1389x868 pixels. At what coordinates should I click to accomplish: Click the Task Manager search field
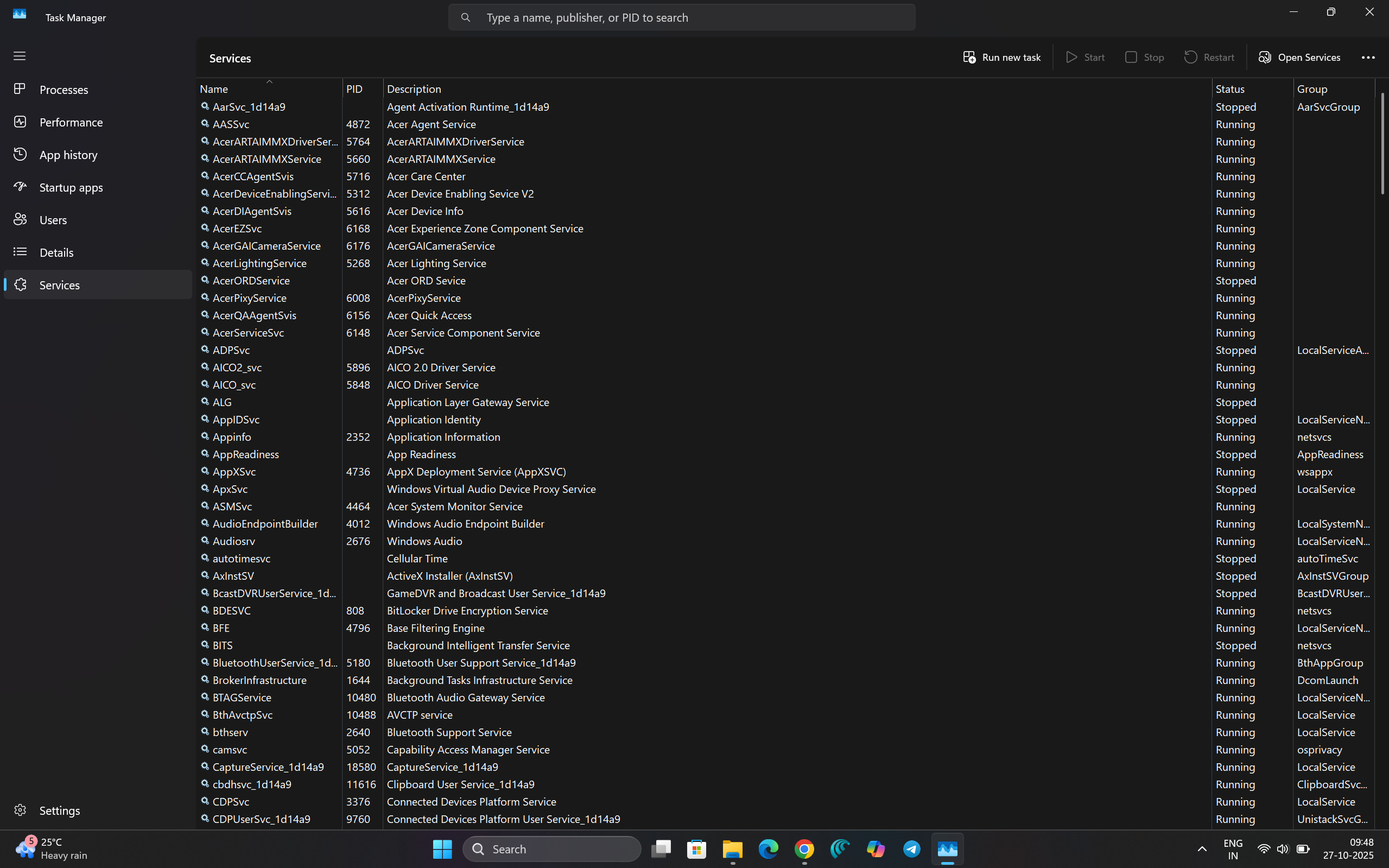click(x=681, y=17)
